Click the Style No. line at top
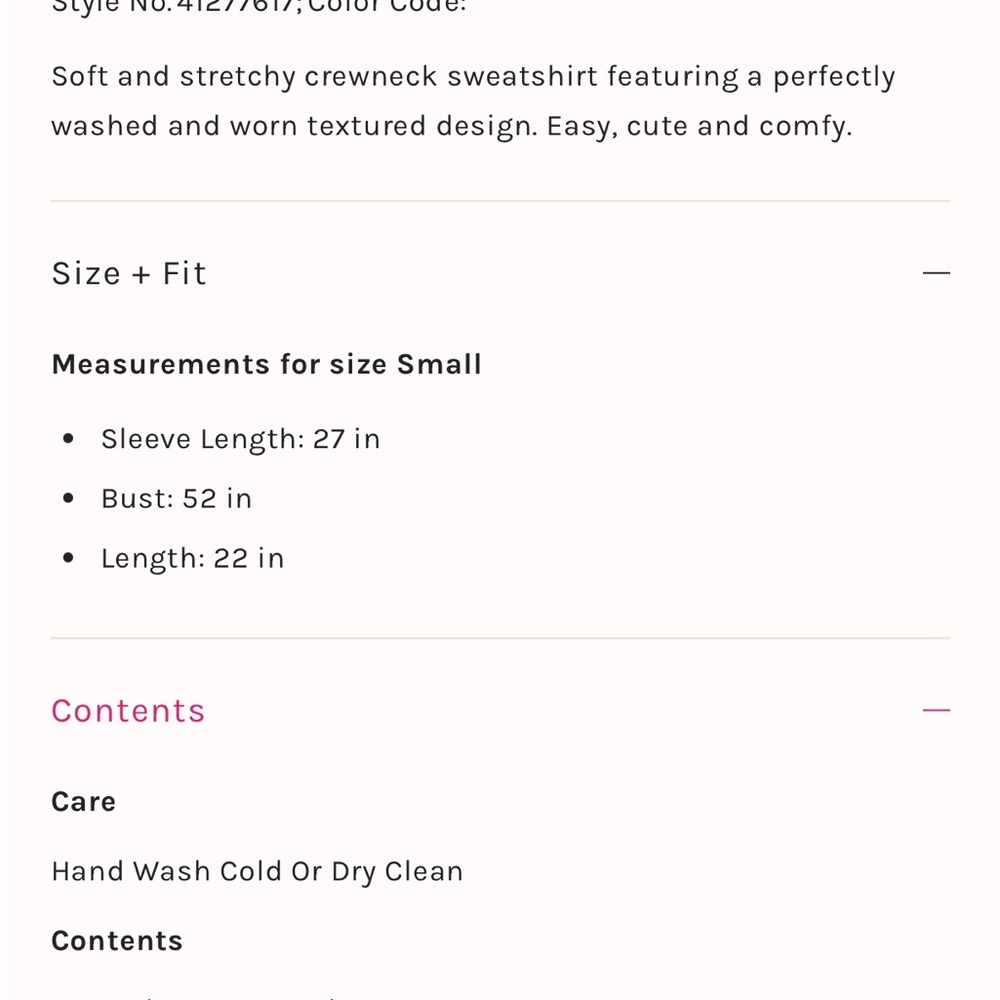The height and width of the screenshot is (1000, 1000). click(259, 6)
